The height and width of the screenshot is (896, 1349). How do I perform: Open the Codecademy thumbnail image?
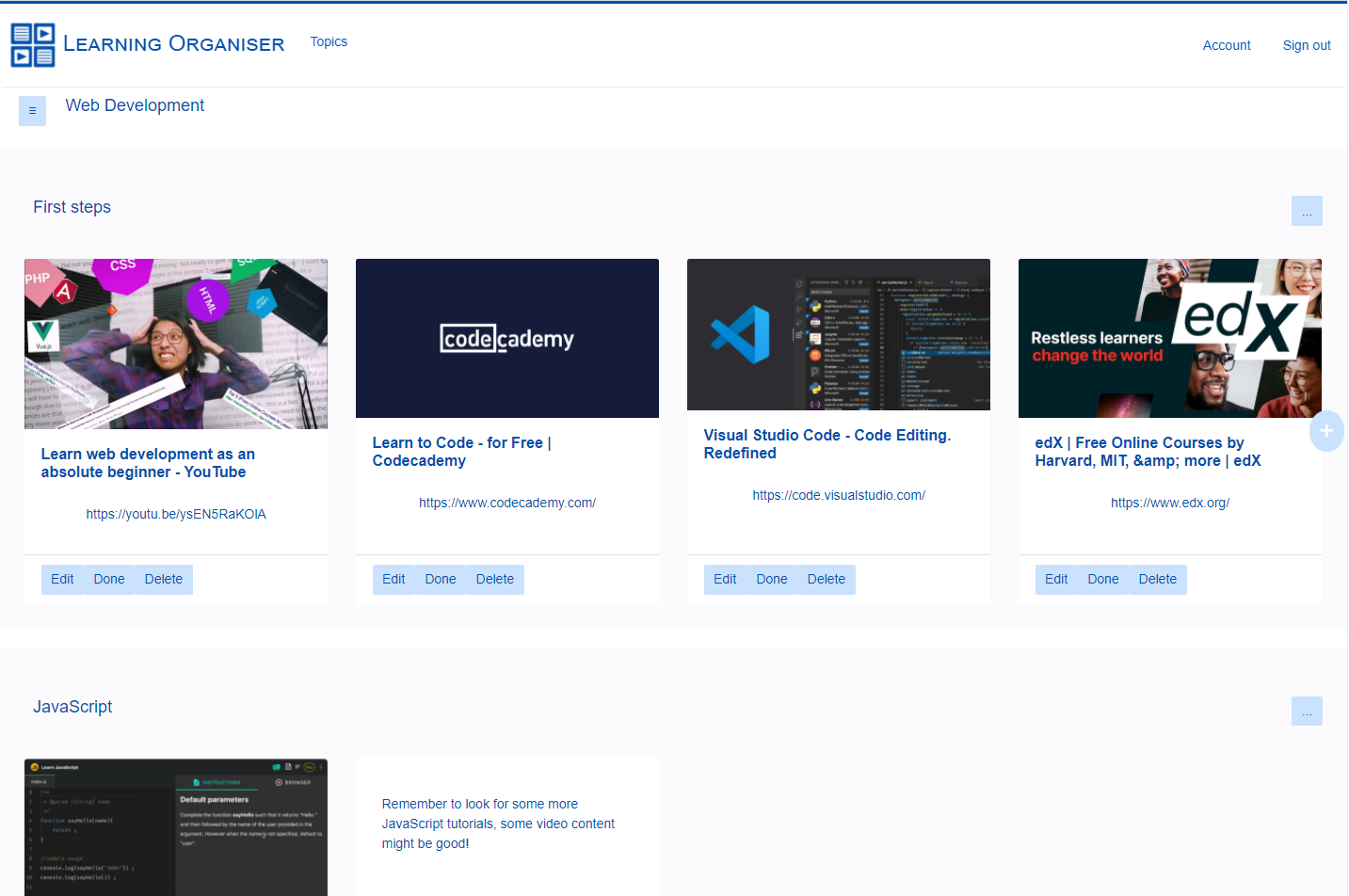pos(506,338)
